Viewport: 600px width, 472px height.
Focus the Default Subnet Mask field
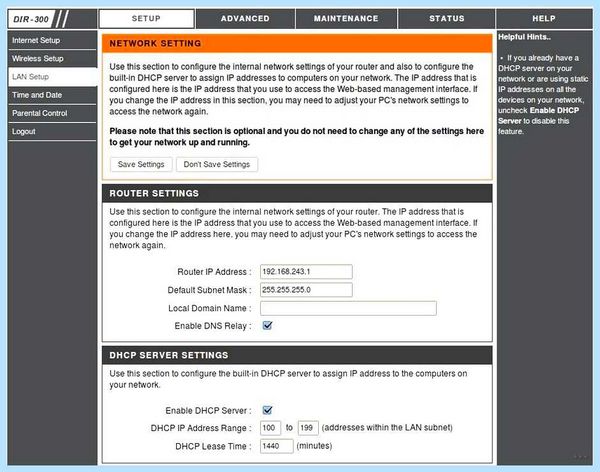pos(306,290)
